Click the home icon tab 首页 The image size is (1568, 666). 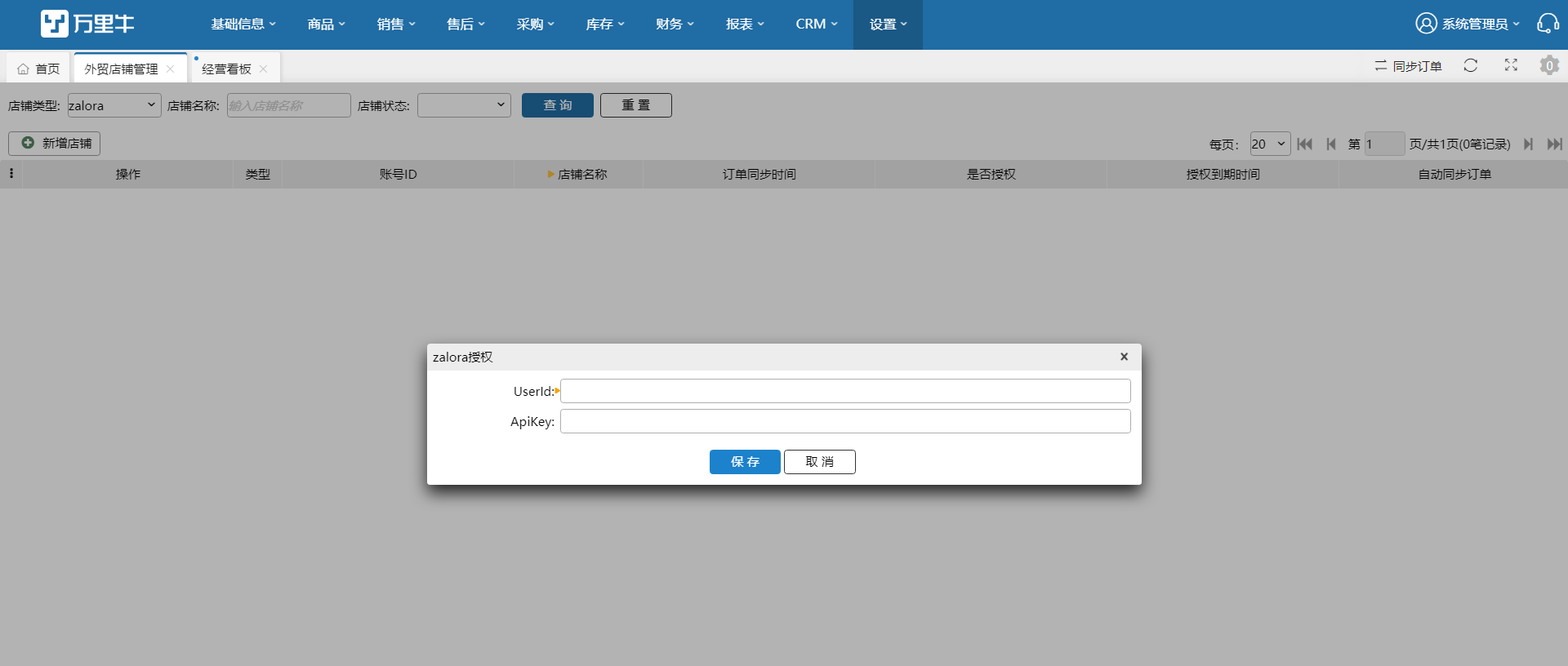tap(38, 69)
